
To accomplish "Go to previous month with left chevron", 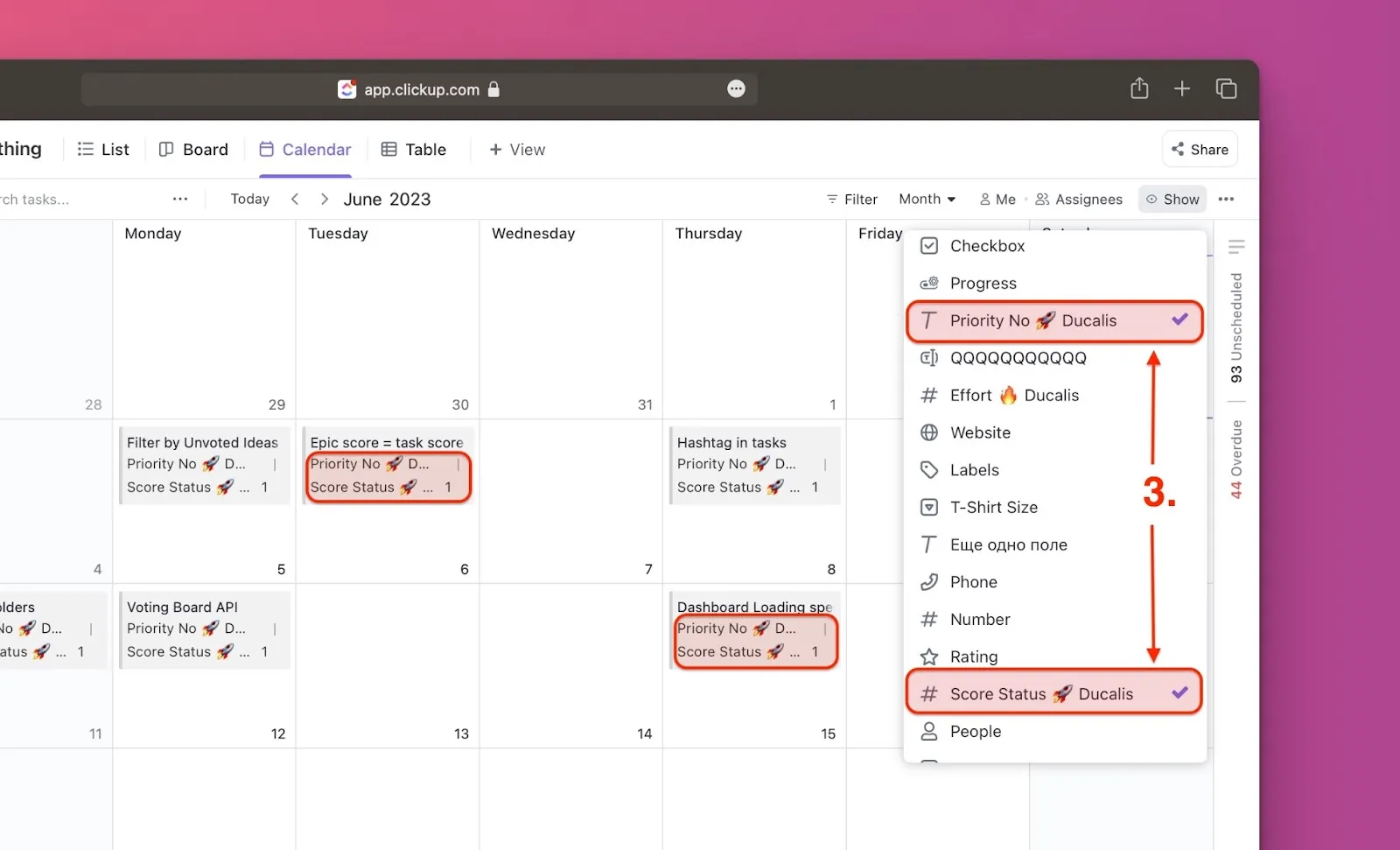I will coord(295,200).
